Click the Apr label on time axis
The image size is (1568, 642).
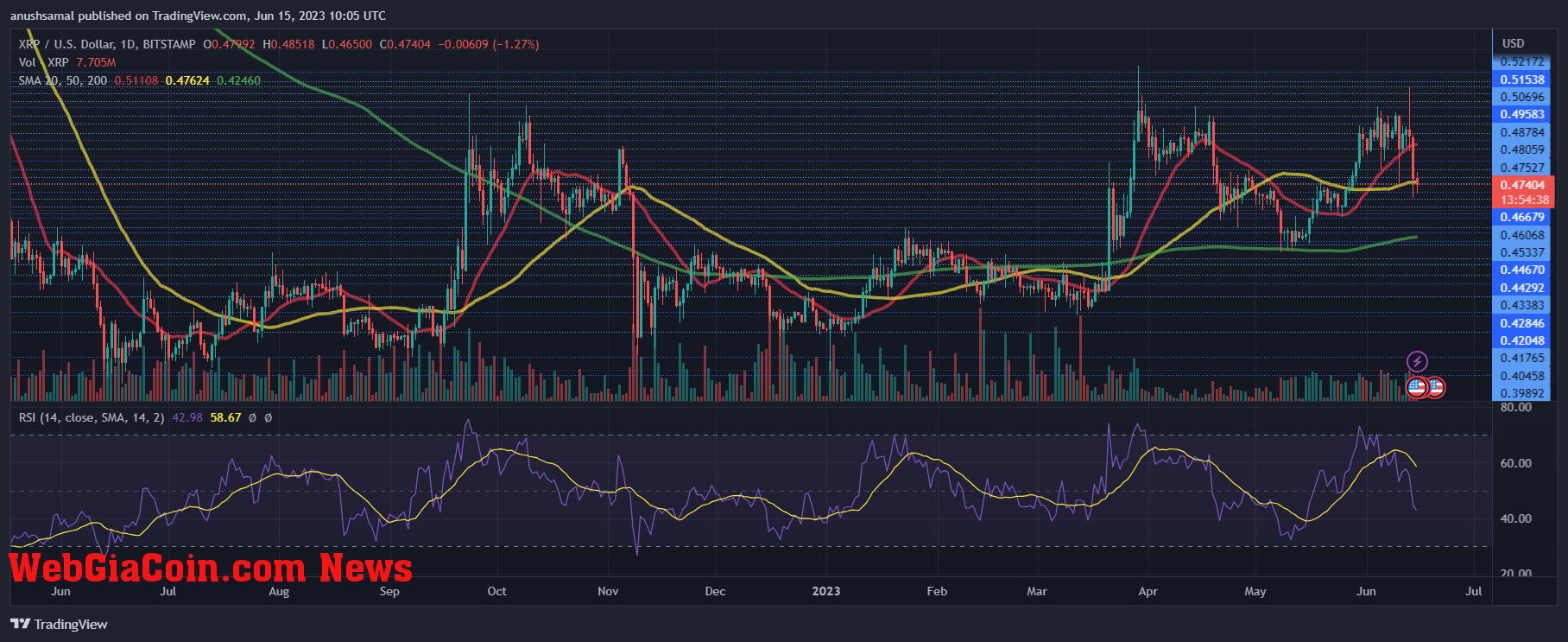click(1148, 591)
